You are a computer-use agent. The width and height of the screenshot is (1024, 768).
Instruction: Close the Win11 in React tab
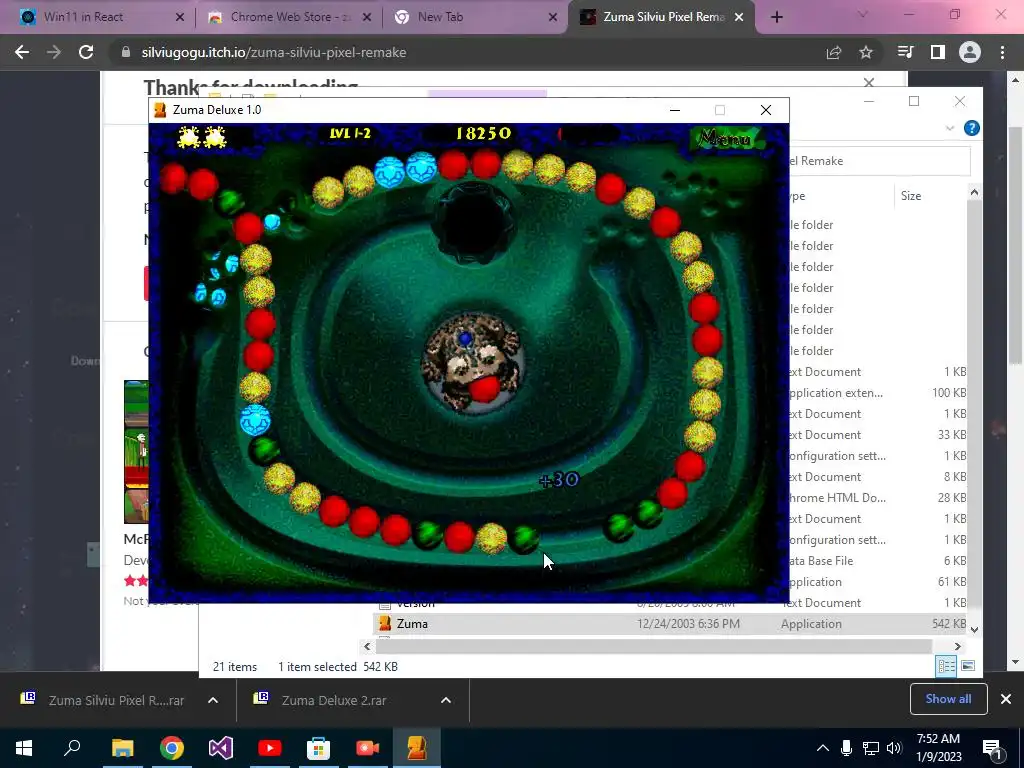(180, 17)
